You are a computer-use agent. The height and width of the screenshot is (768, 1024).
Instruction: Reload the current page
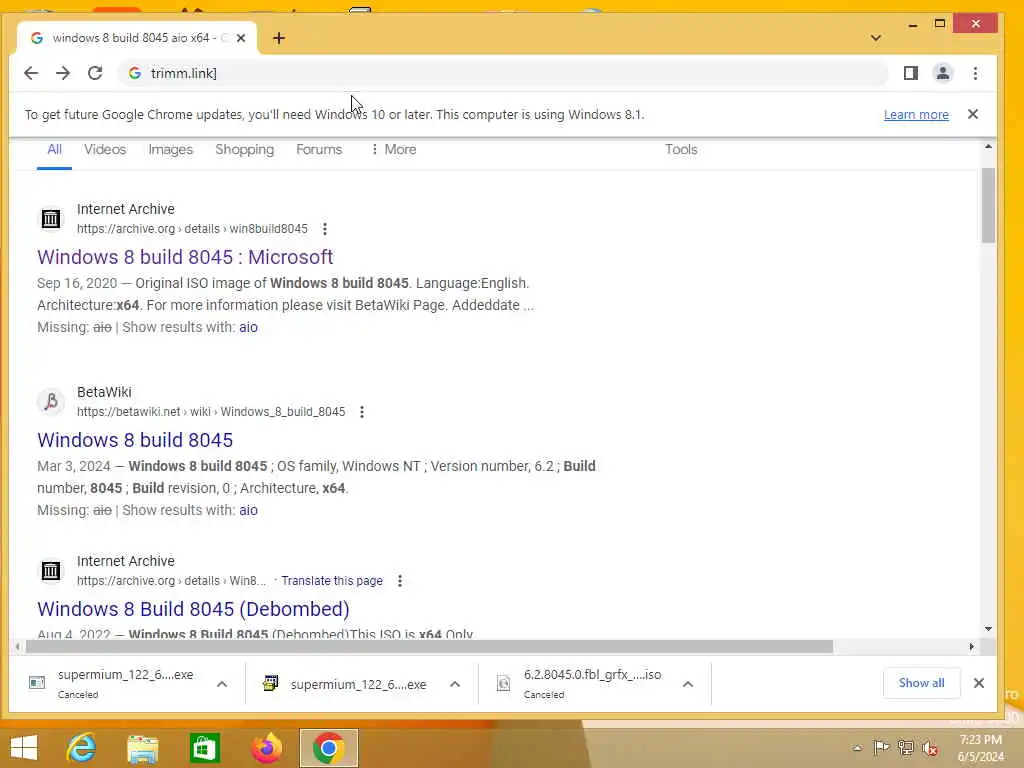95,73
